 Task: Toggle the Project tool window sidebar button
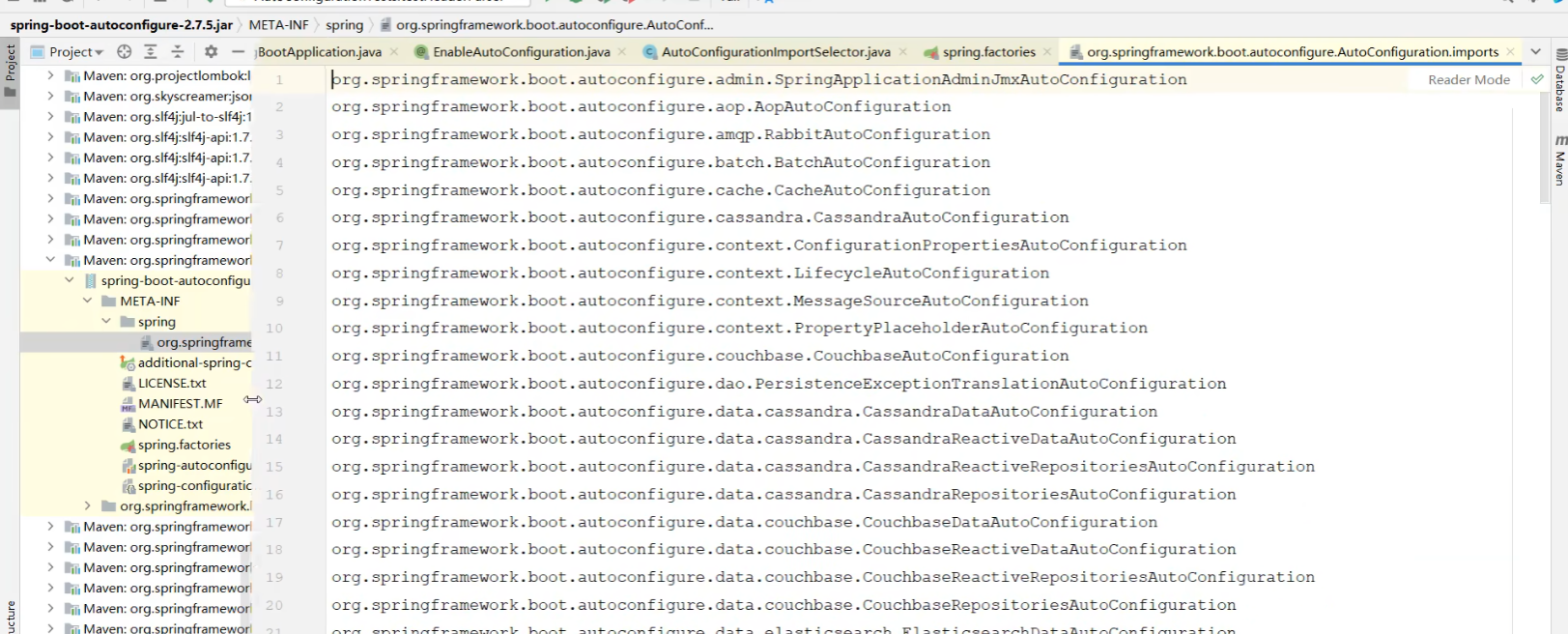(11, 70)
